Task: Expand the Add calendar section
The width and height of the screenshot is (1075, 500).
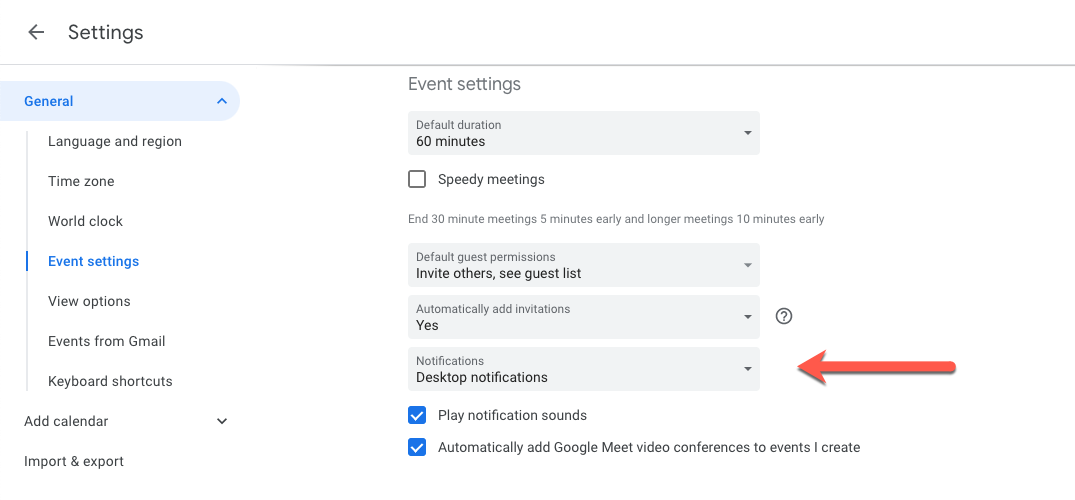Action: [221, 421]
